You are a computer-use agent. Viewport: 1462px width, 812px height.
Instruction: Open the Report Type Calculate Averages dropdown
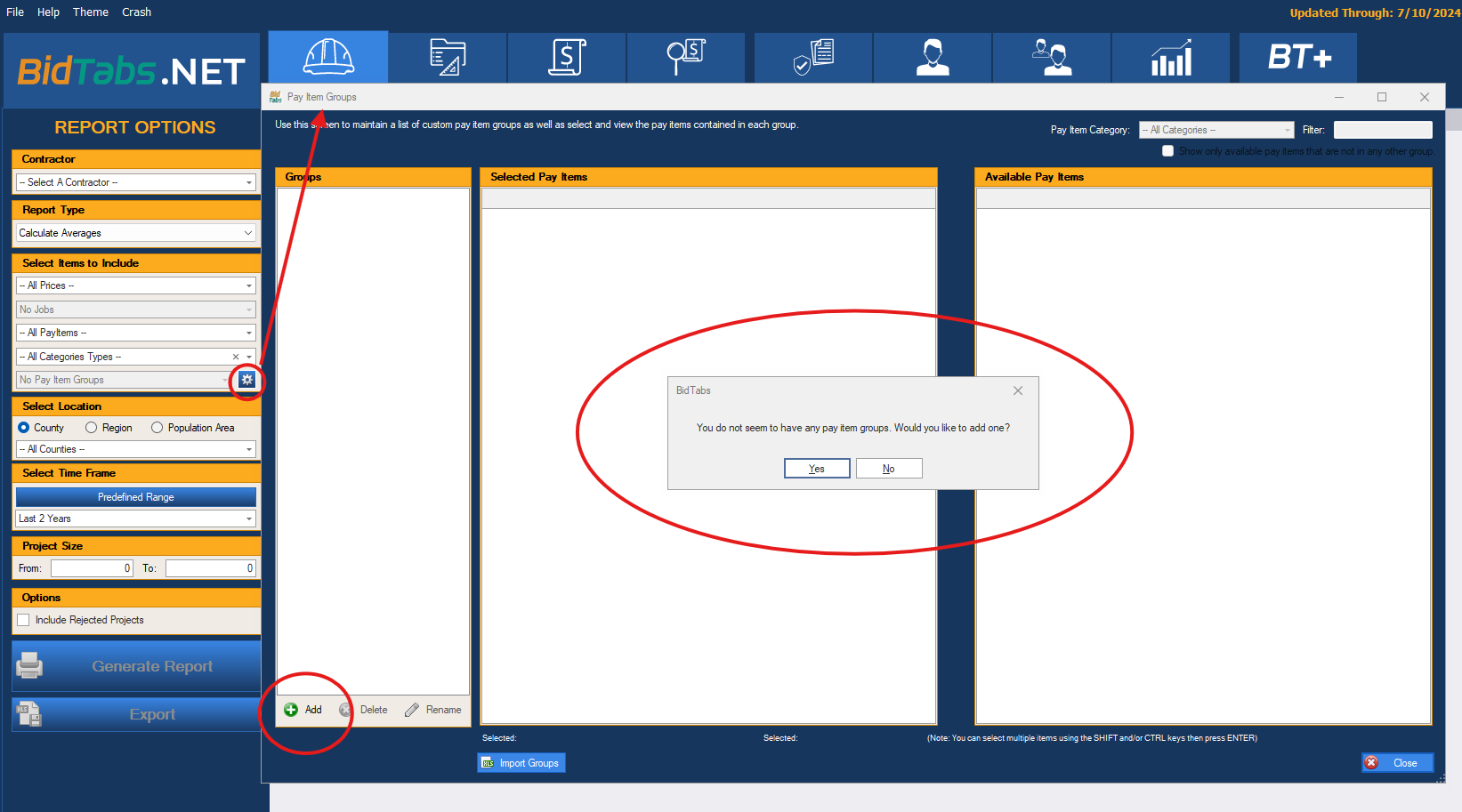pyautogui.click(x=136, y=233)
